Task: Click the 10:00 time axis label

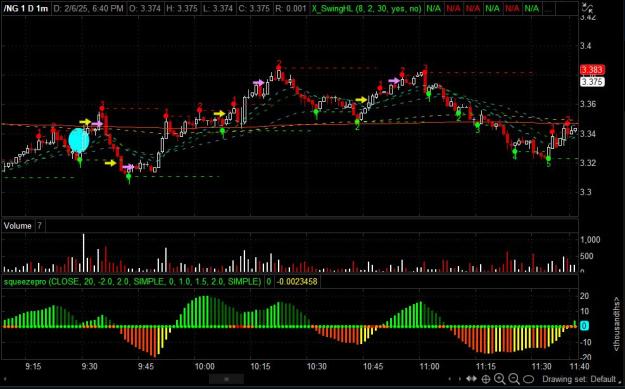Action: pos(204,367)
